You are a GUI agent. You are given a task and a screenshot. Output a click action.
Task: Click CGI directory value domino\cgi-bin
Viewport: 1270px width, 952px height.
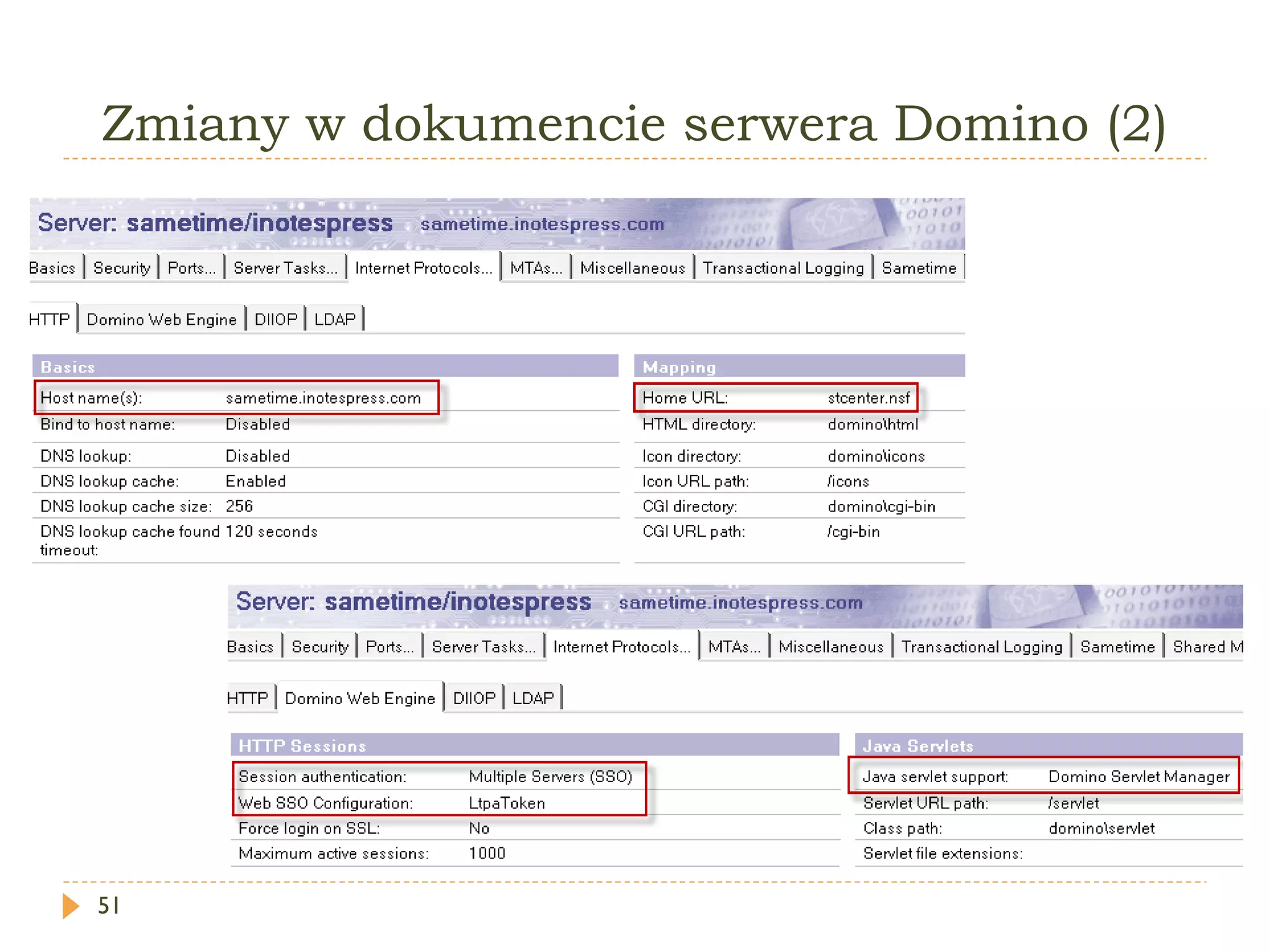click(881, 506)
